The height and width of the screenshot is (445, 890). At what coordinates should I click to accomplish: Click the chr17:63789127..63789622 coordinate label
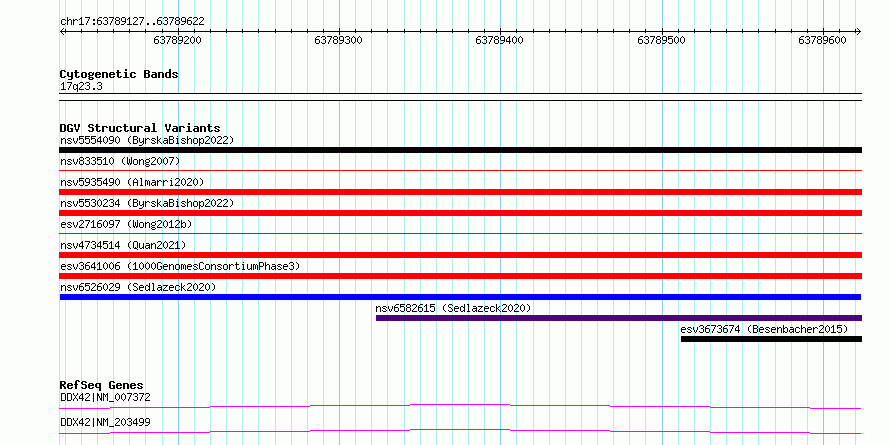132,22
